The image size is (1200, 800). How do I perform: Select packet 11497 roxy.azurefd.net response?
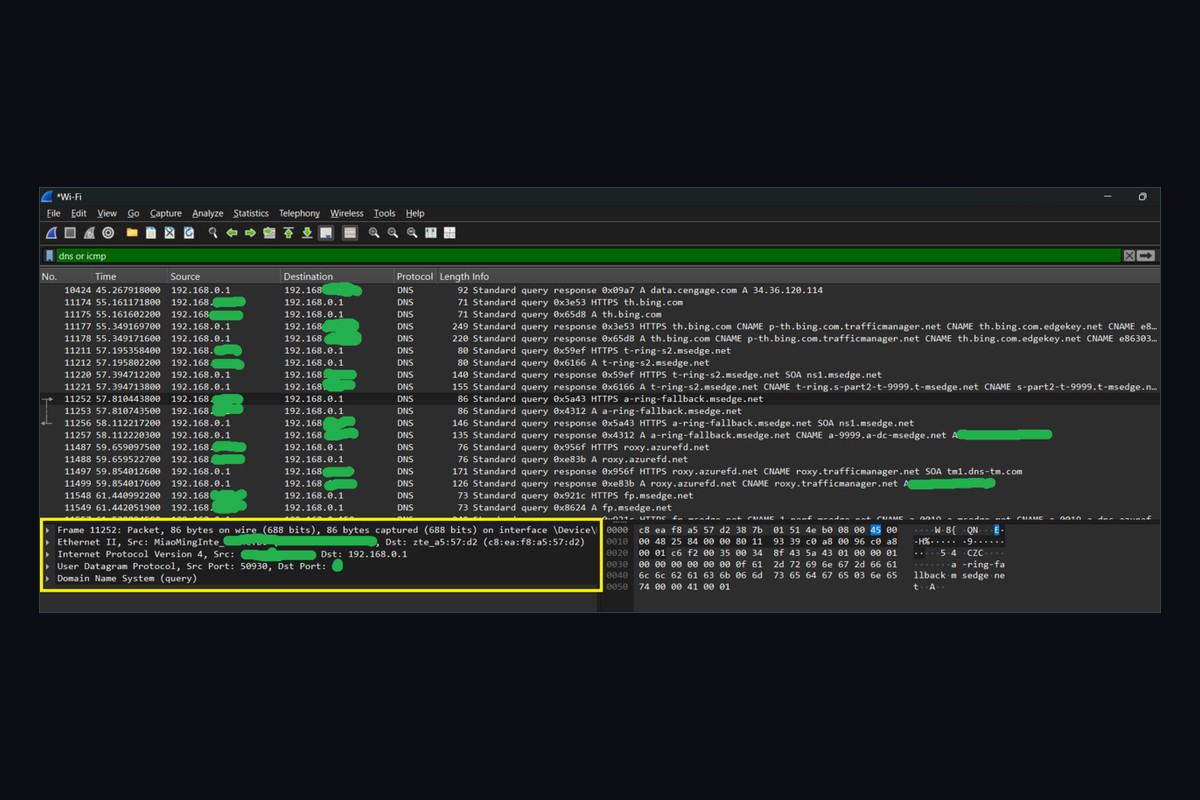[600, 471]
